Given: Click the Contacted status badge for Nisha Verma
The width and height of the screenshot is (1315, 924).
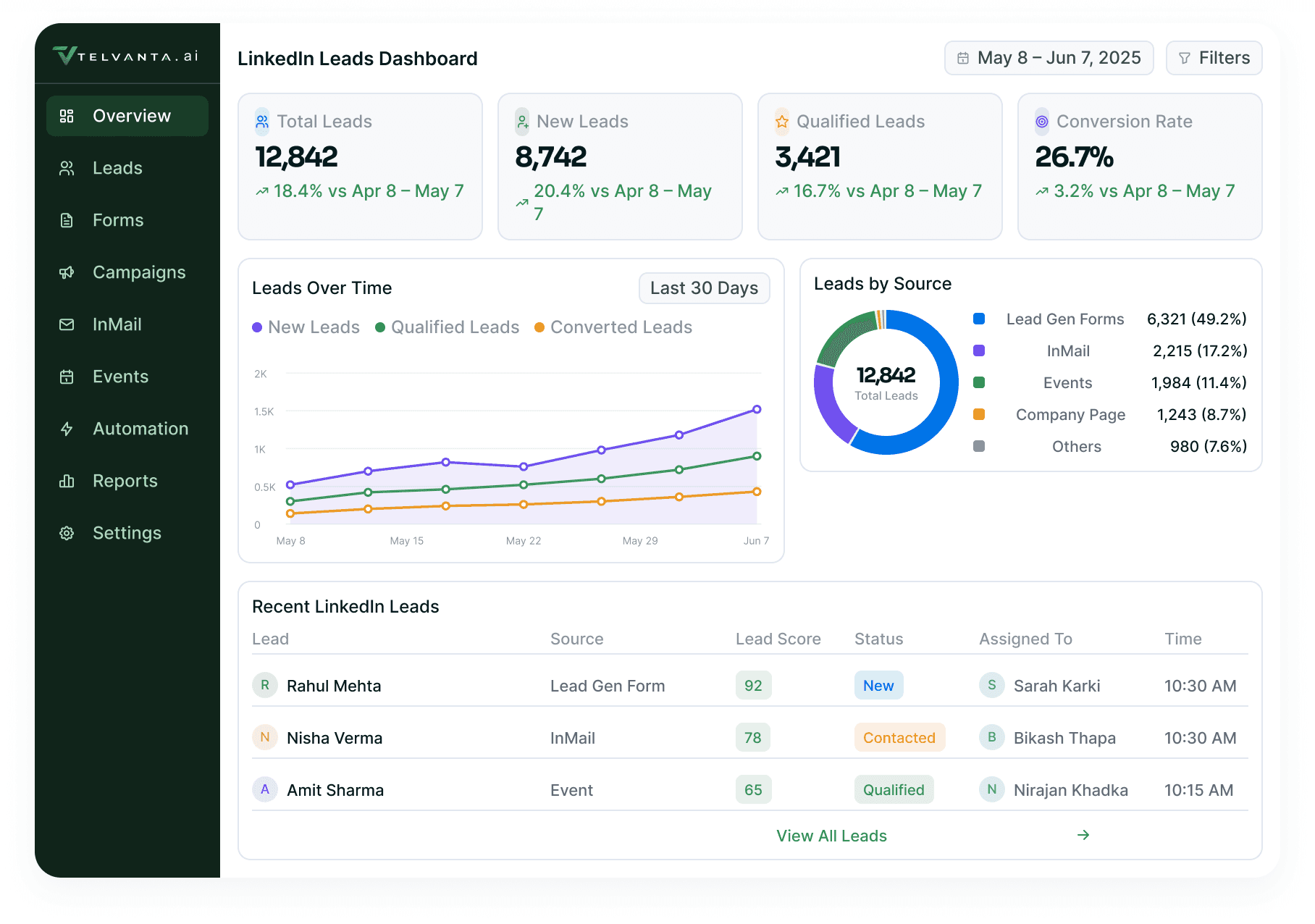Looking at the screenshot, I should (899, 737).
